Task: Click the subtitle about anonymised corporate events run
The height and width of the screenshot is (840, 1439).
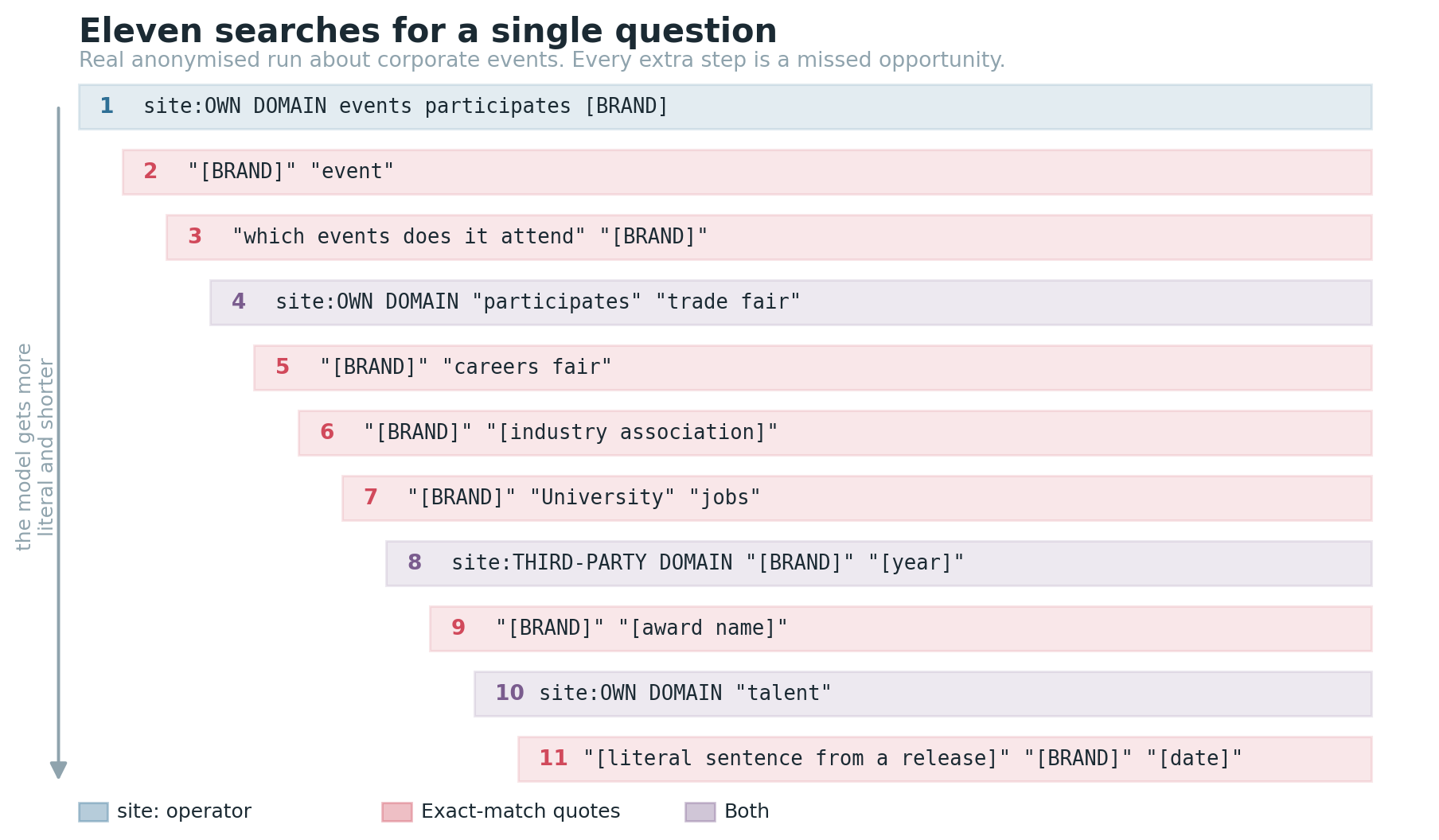Action: (x=542, y=60)
